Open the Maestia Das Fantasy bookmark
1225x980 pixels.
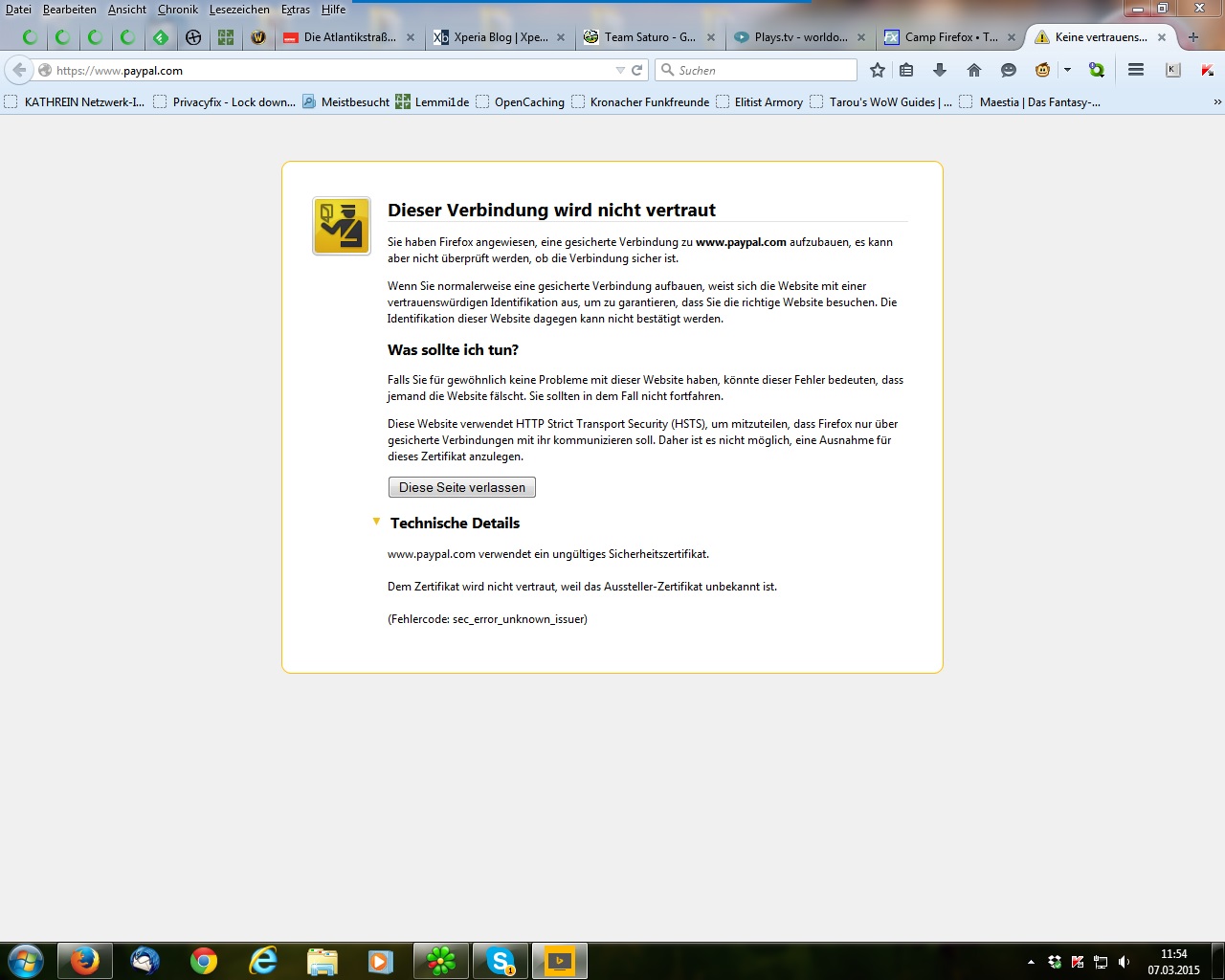1030,101
